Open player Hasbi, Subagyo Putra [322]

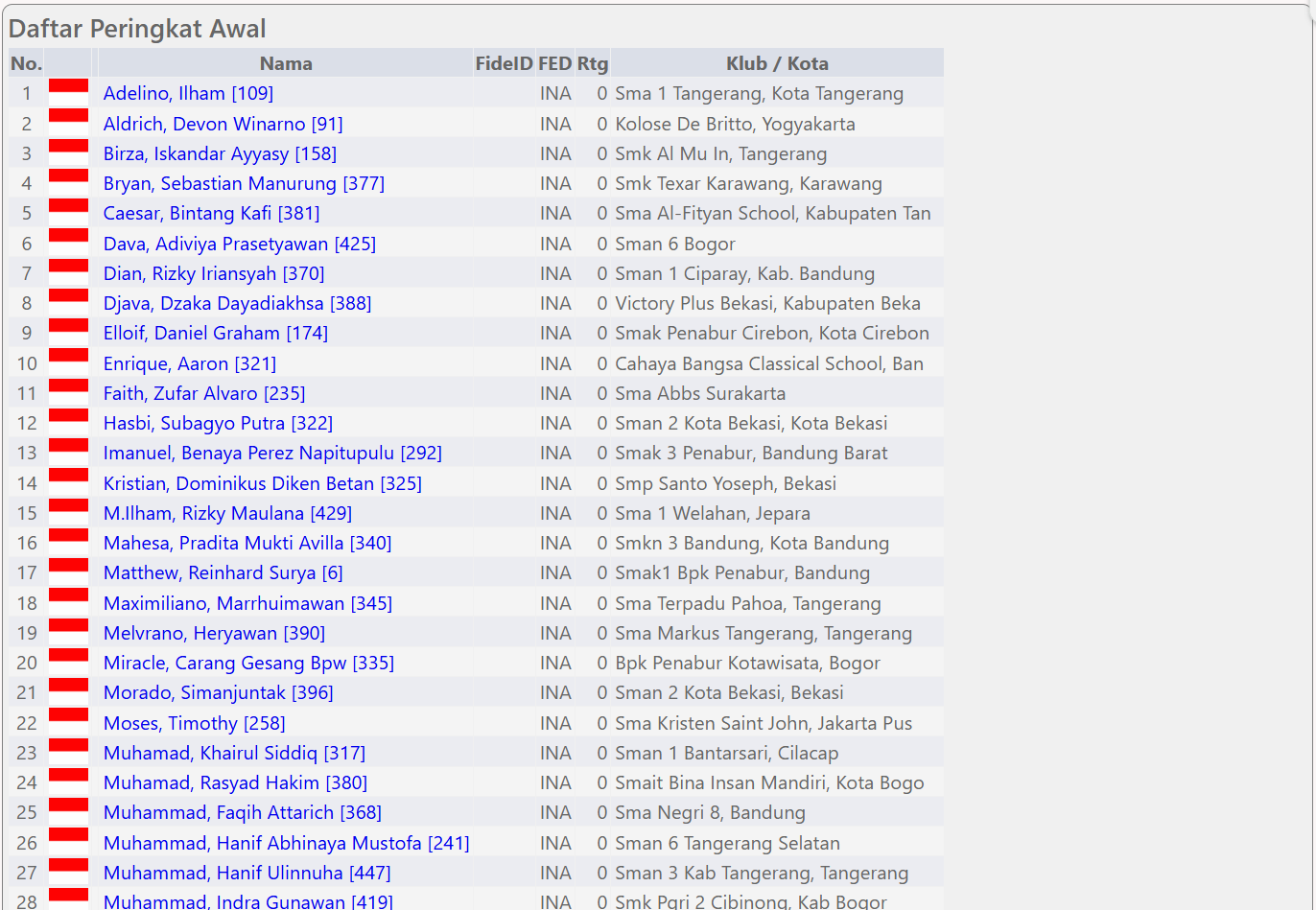(x=218, y=423)
